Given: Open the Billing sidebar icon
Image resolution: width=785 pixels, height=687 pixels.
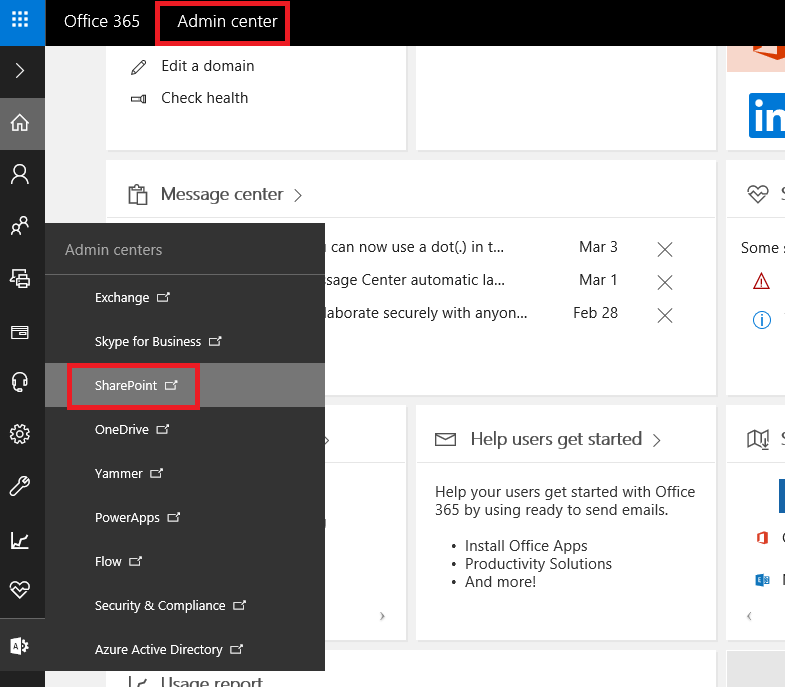Looking at the screenshot, I should [20, 332].
